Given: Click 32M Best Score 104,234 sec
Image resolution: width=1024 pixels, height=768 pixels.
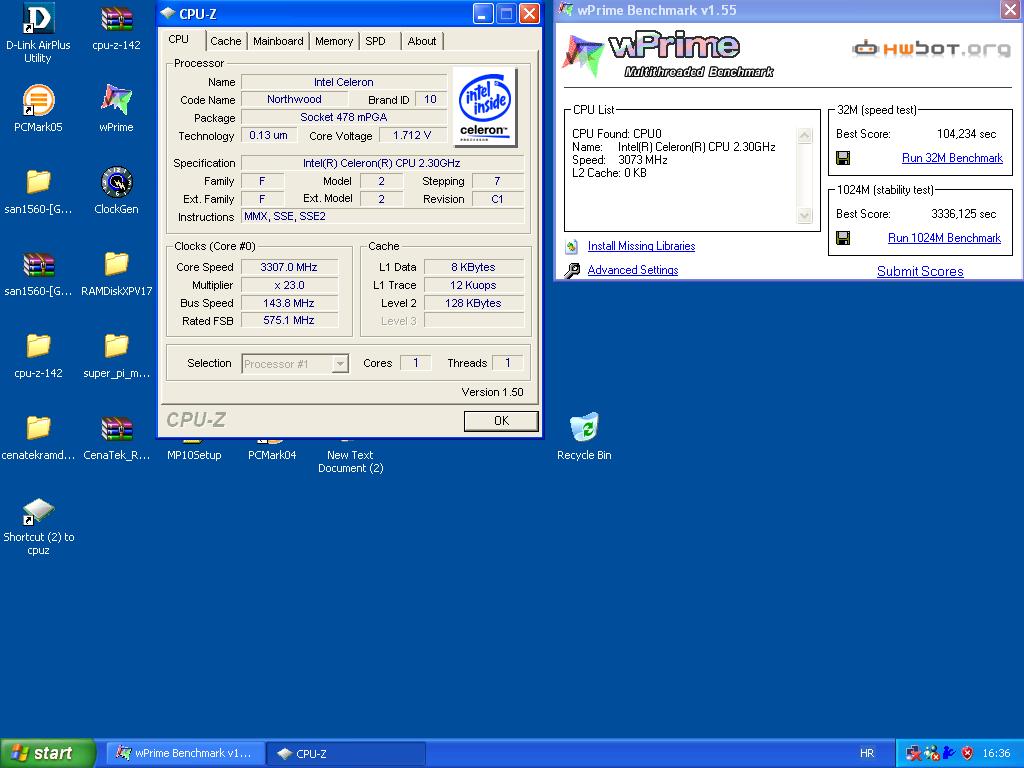Looking at the screenshot, I should [x=967, y=134].
